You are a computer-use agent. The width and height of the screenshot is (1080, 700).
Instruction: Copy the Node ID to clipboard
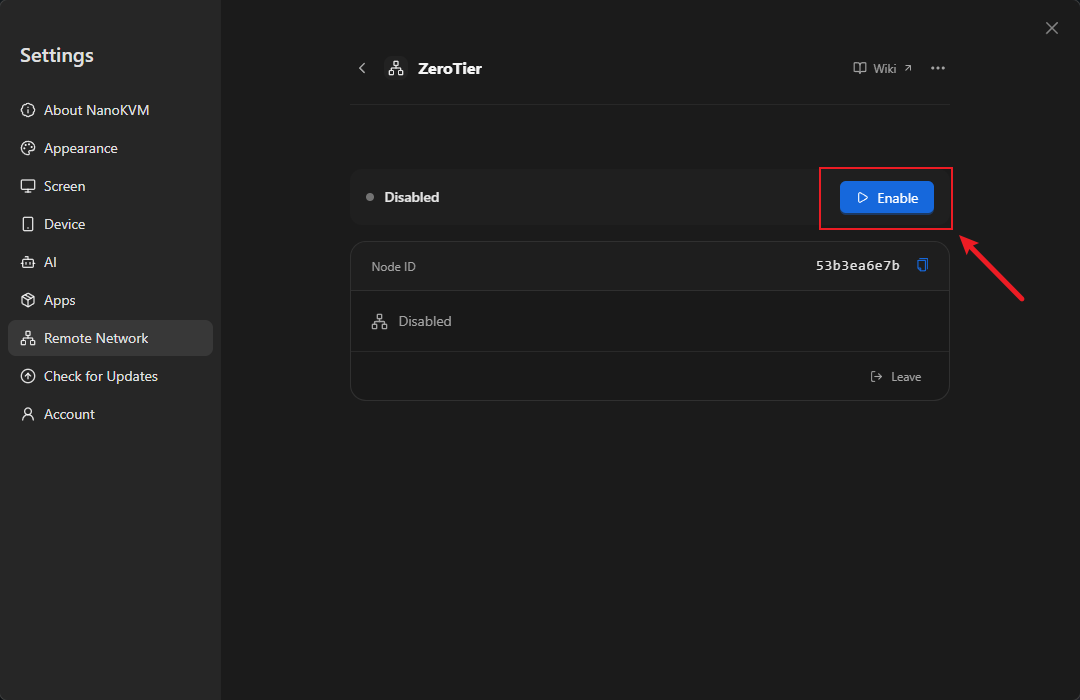pyautogui.click(x=922, y=265)
